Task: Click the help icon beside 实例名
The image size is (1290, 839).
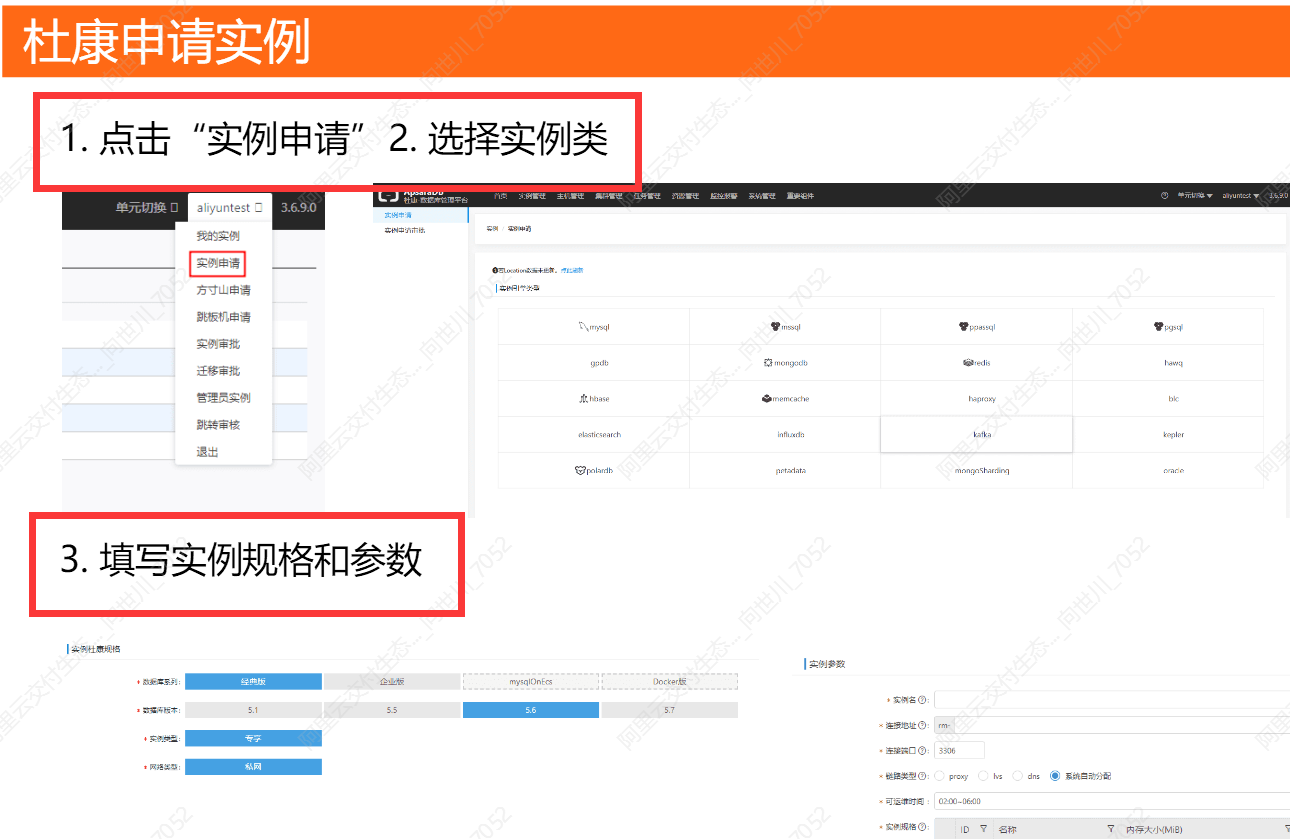Action: (922, 700)
